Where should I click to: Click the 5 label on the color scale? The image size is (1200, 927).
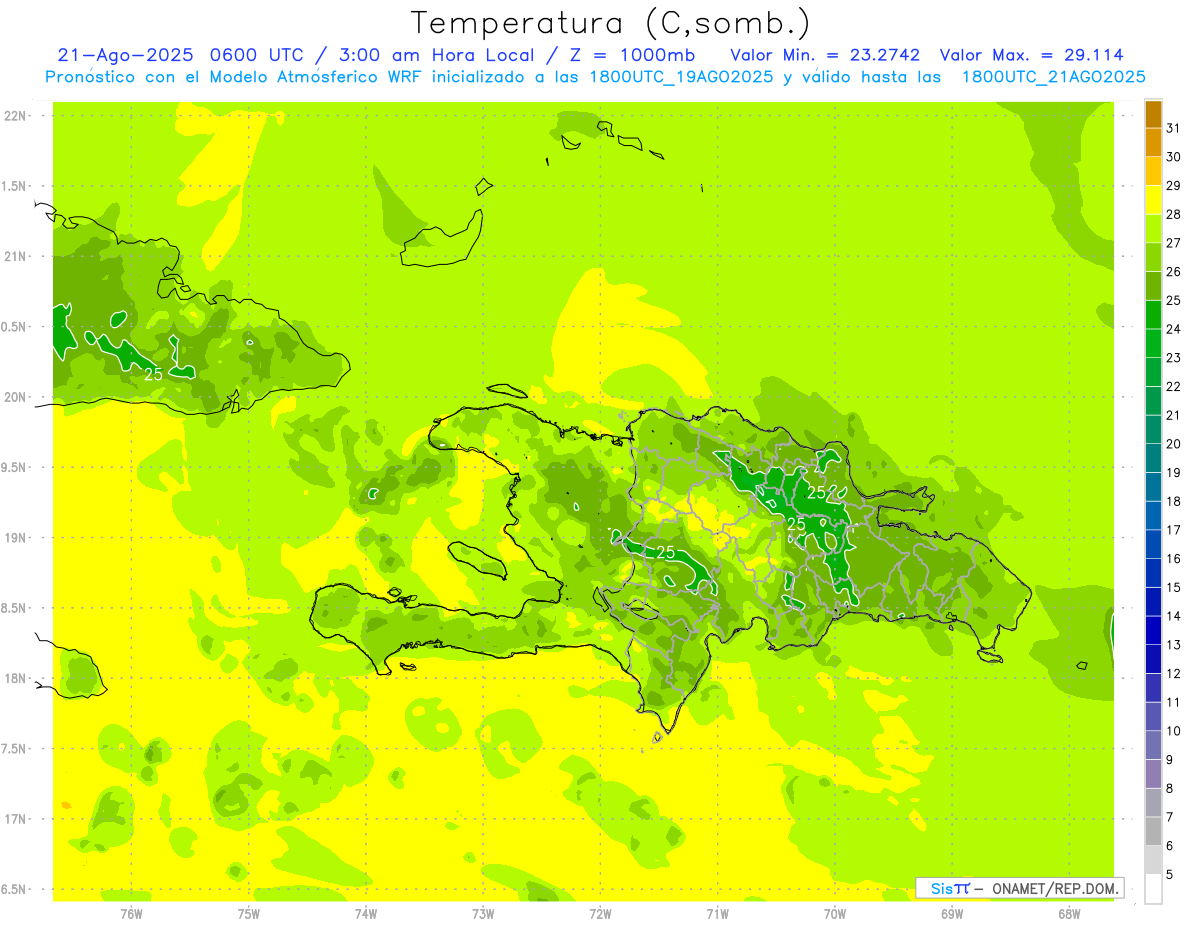tap(1170, 874)
